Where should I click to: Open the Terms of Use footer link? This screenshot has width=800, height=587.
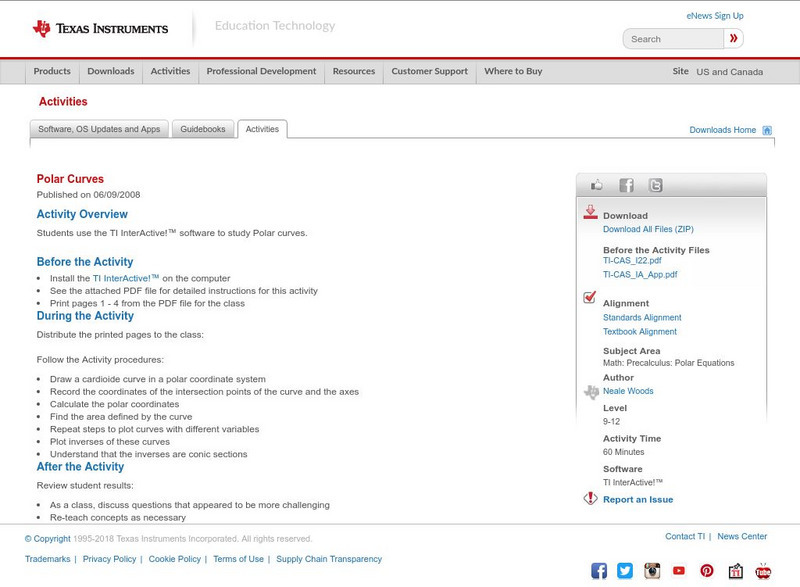(x=238, y=559)
